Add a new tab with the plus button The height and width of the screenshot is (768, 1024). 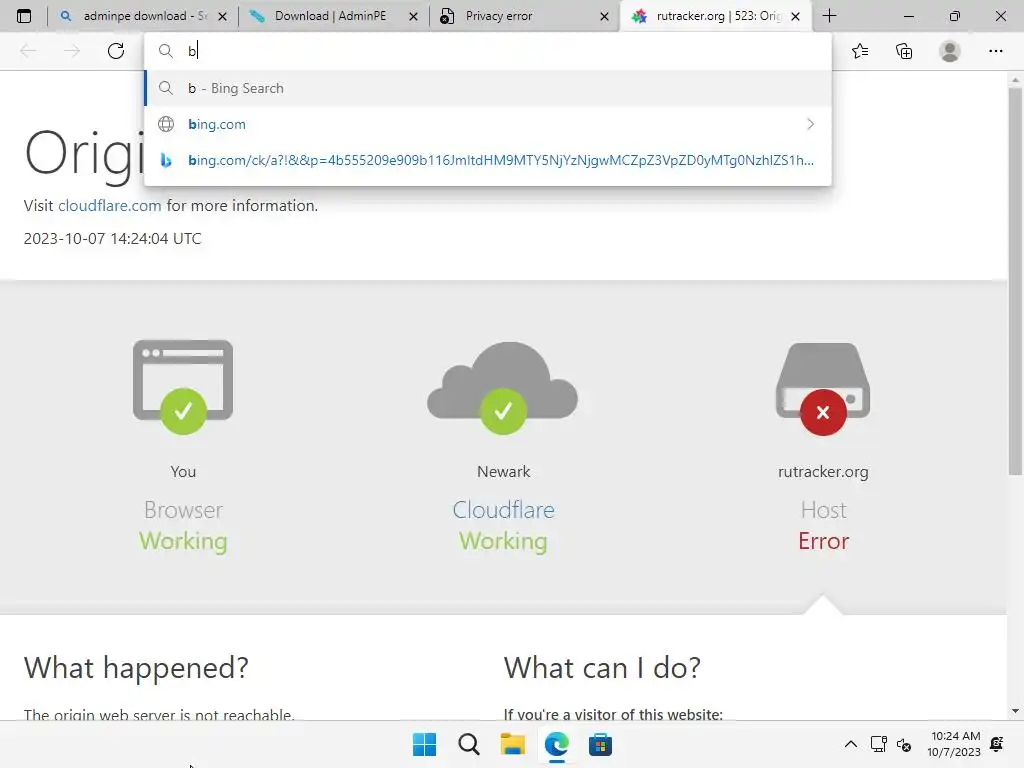pyautogui.click(x=829, y=16)
